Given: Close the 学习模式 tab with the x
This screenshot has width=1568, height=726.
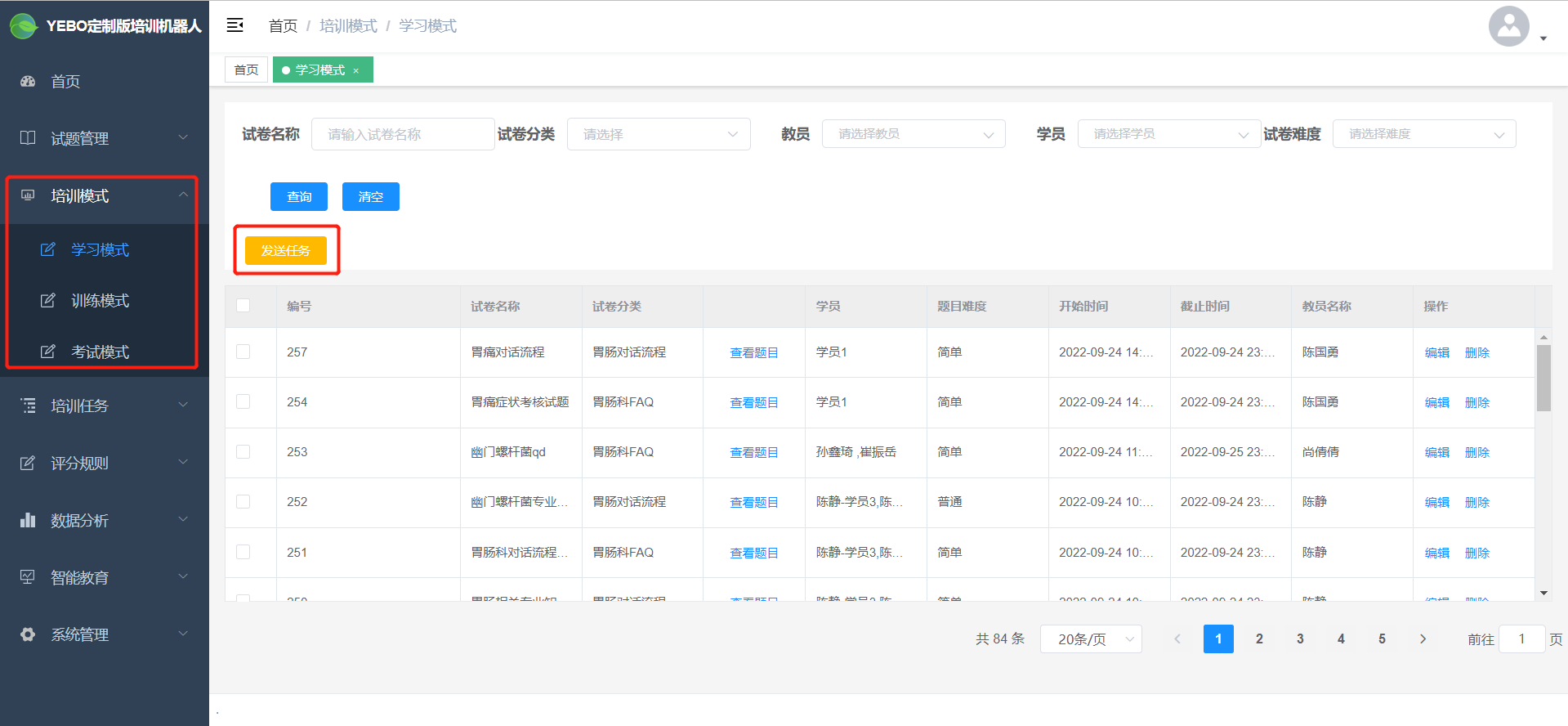Looking at the screenshot, I should tap(356, 71).
